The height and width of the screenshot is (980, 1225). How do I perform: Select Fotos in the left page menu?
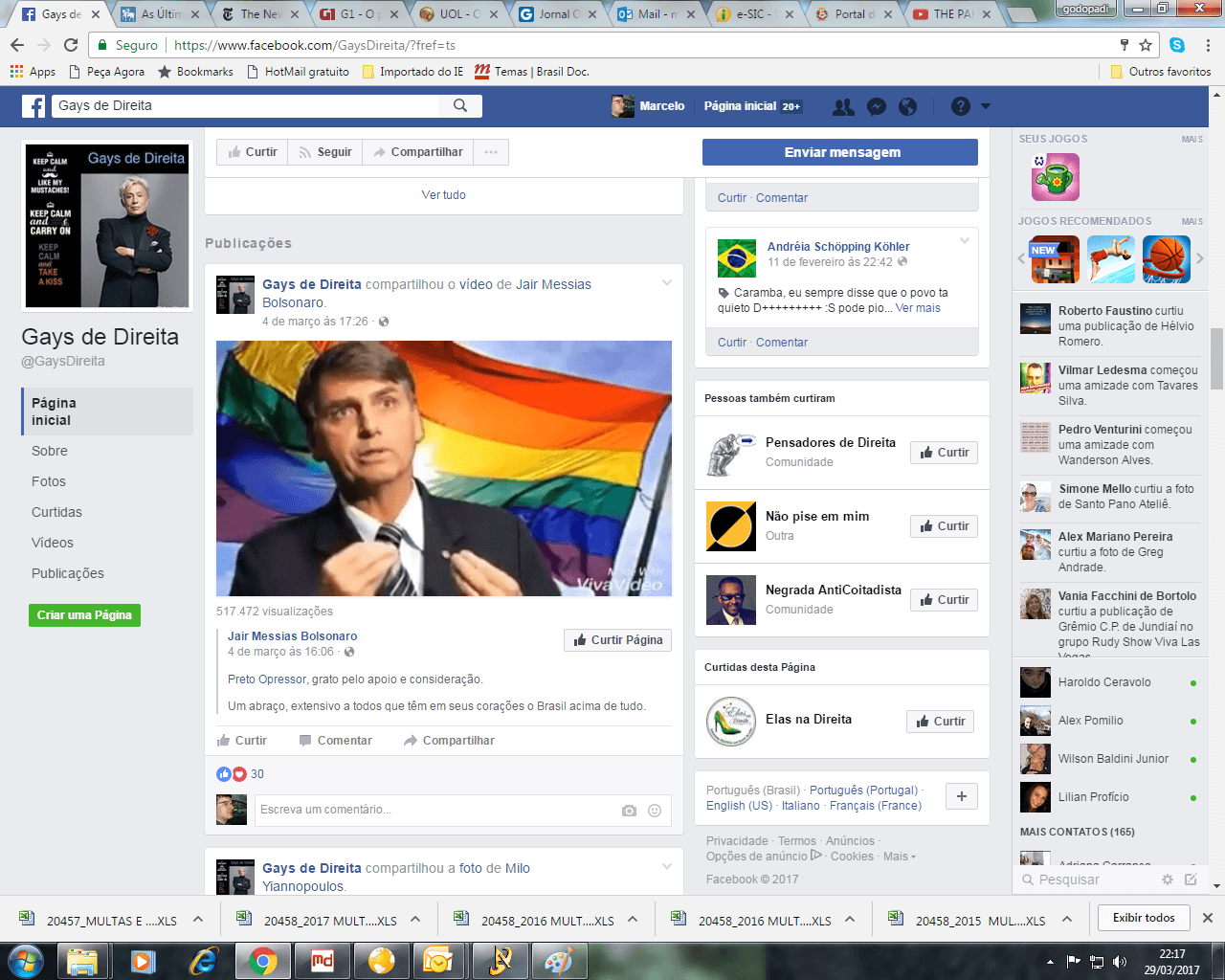[x=49, y=481]
